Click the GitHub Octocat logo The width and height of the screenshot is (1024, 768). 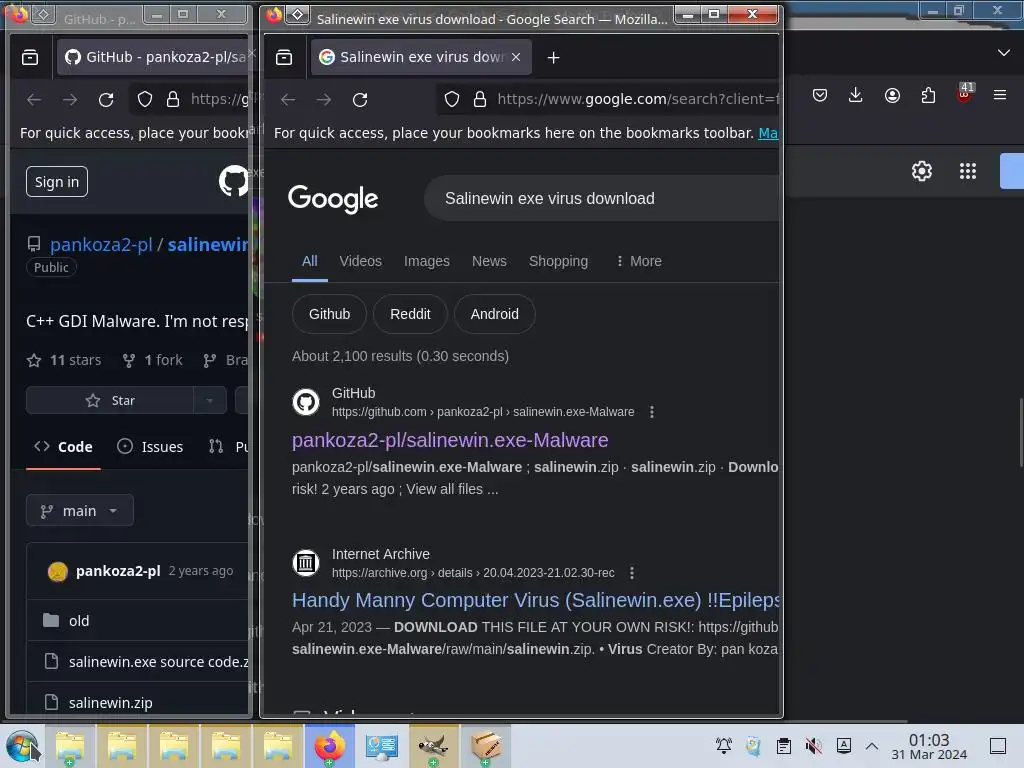tap(233, 181)
